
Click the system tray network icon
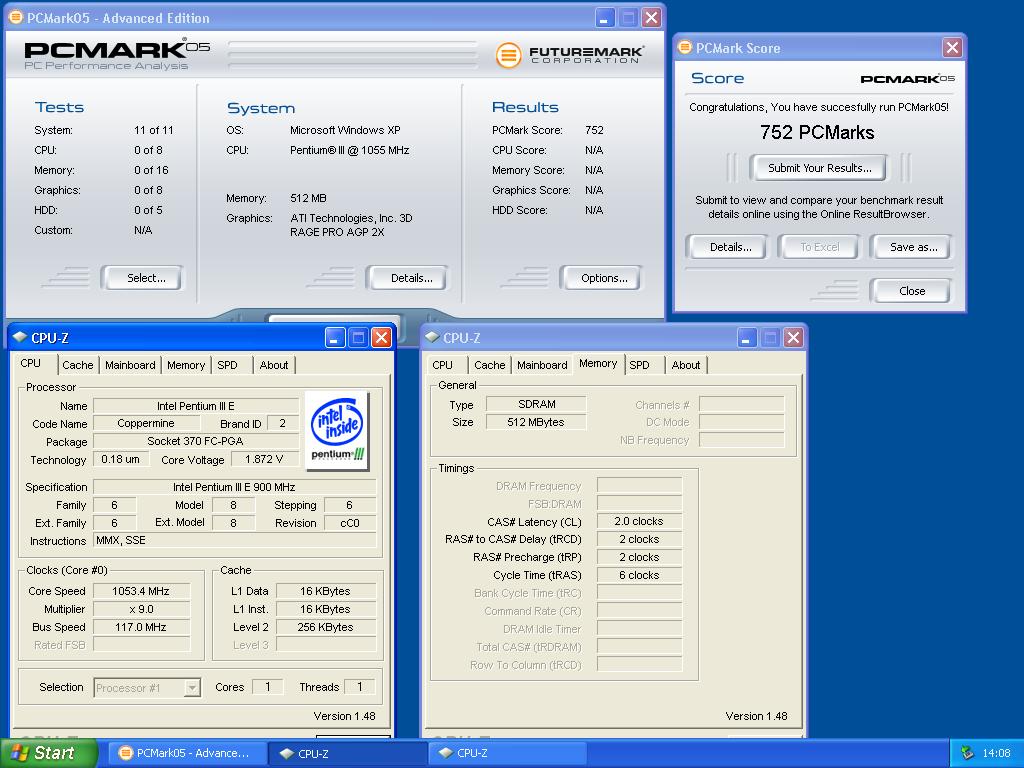point(967,753)
